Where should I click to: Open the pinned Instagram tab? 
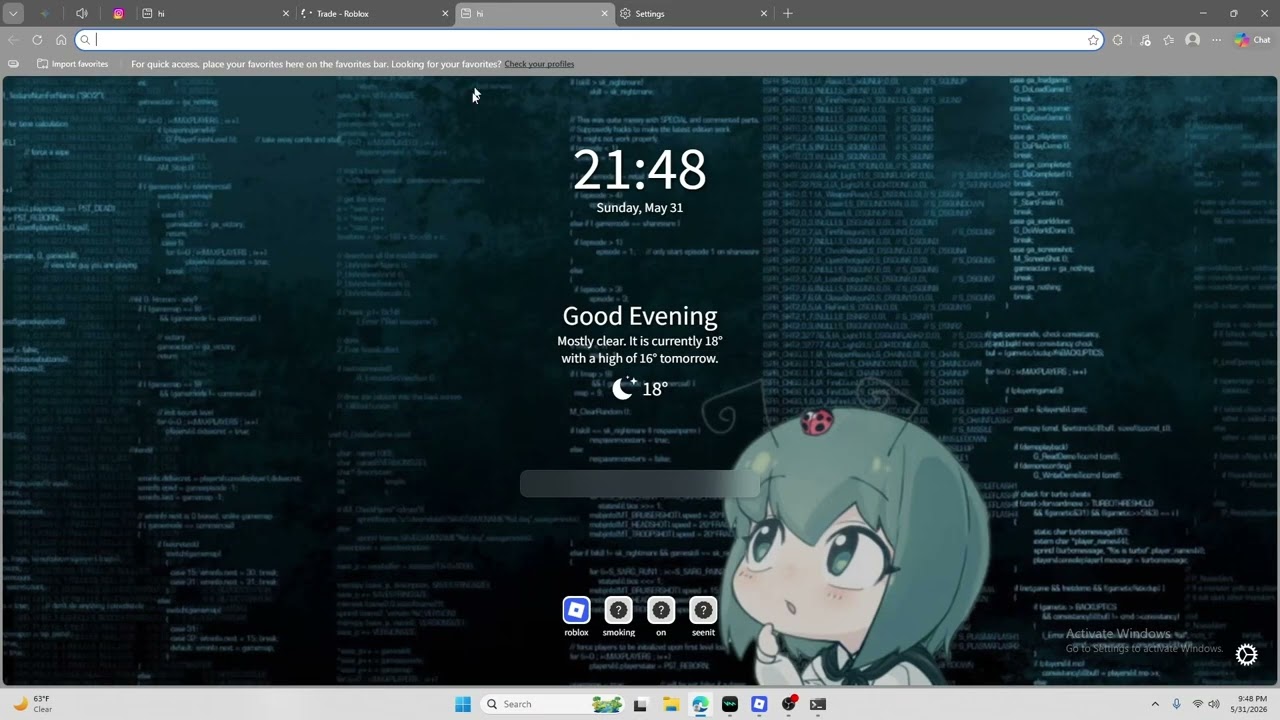click(118, 14)
